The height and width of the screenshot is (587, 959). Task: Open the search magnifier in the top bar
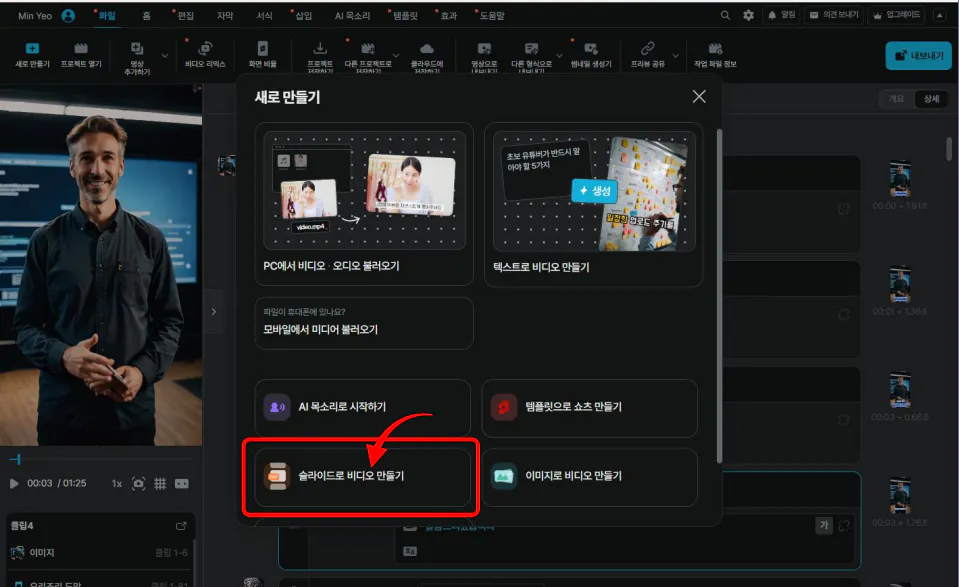pos(725,15)
